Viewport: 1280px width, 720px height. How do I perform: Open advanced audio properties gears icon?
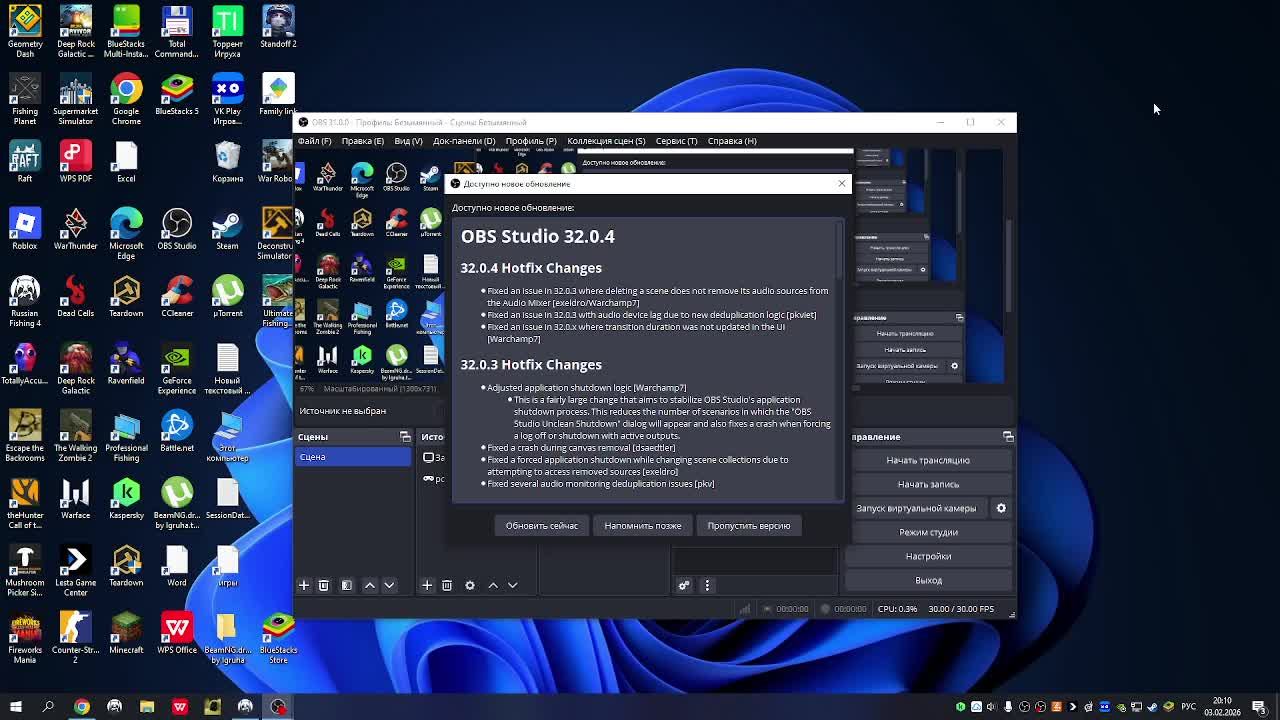684,585
